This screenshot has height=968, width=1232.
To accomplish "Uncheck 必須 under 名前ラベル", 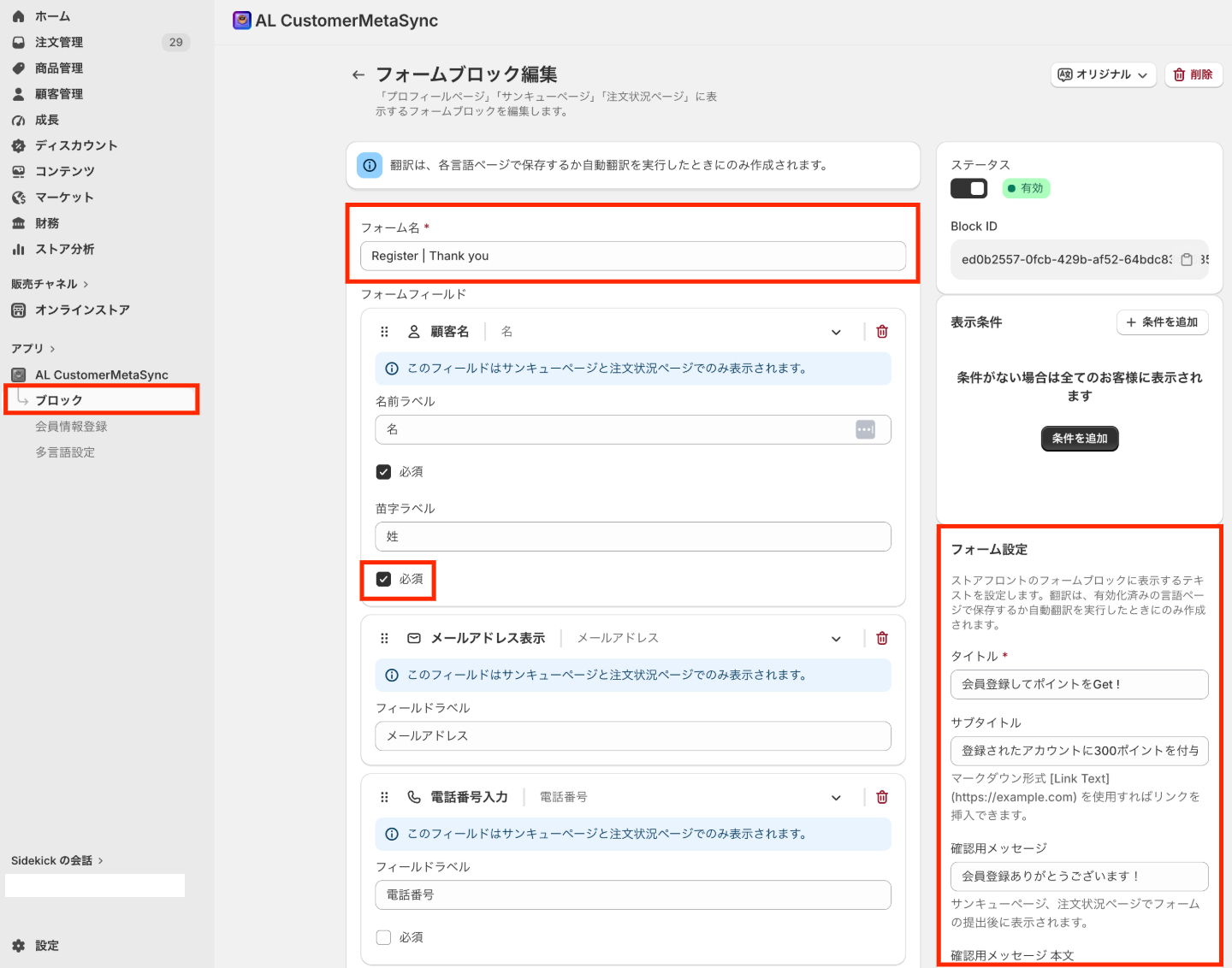I will point(383,472).
